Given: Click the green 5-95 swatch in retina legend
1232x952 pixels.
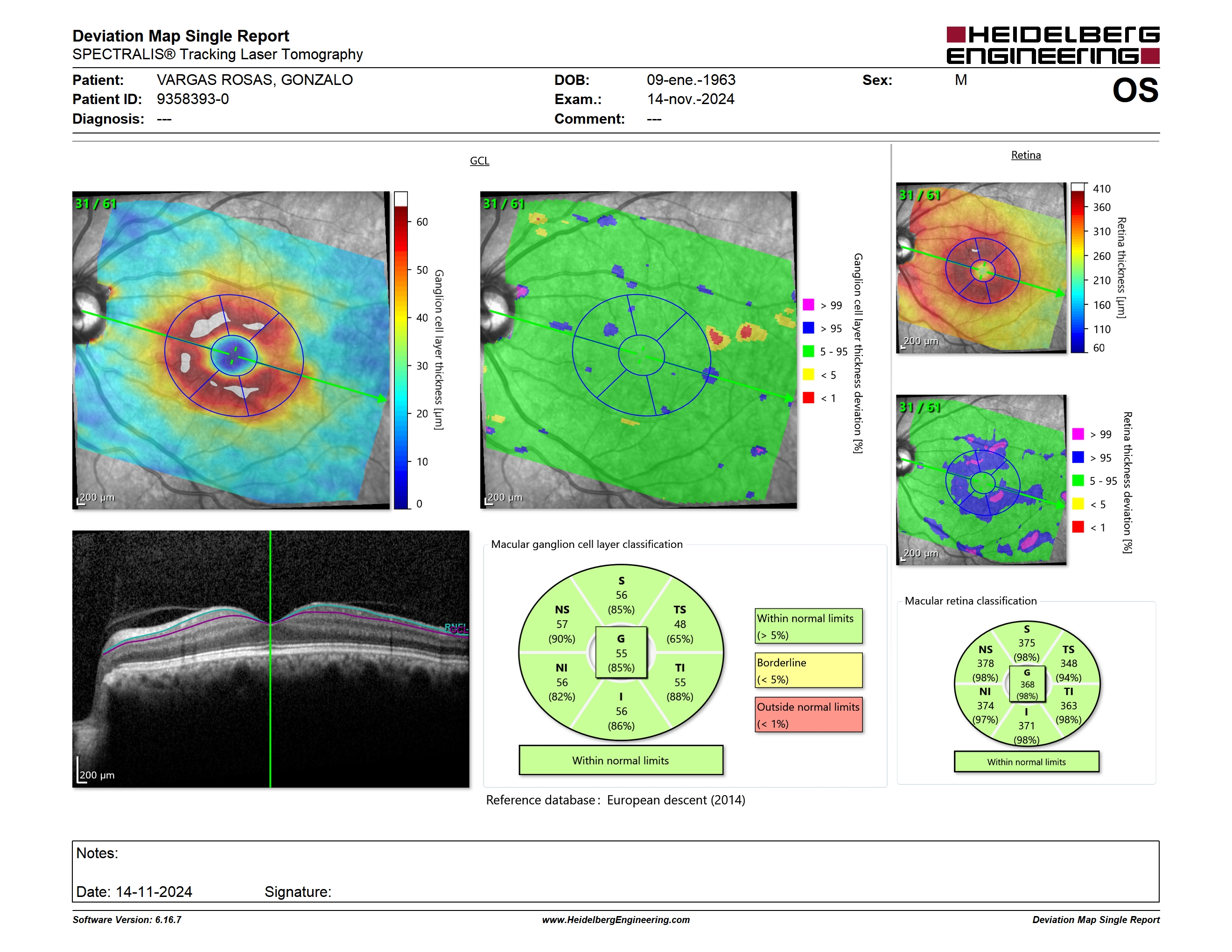Looking at the screenshot, I should (x=1078, y=481).
